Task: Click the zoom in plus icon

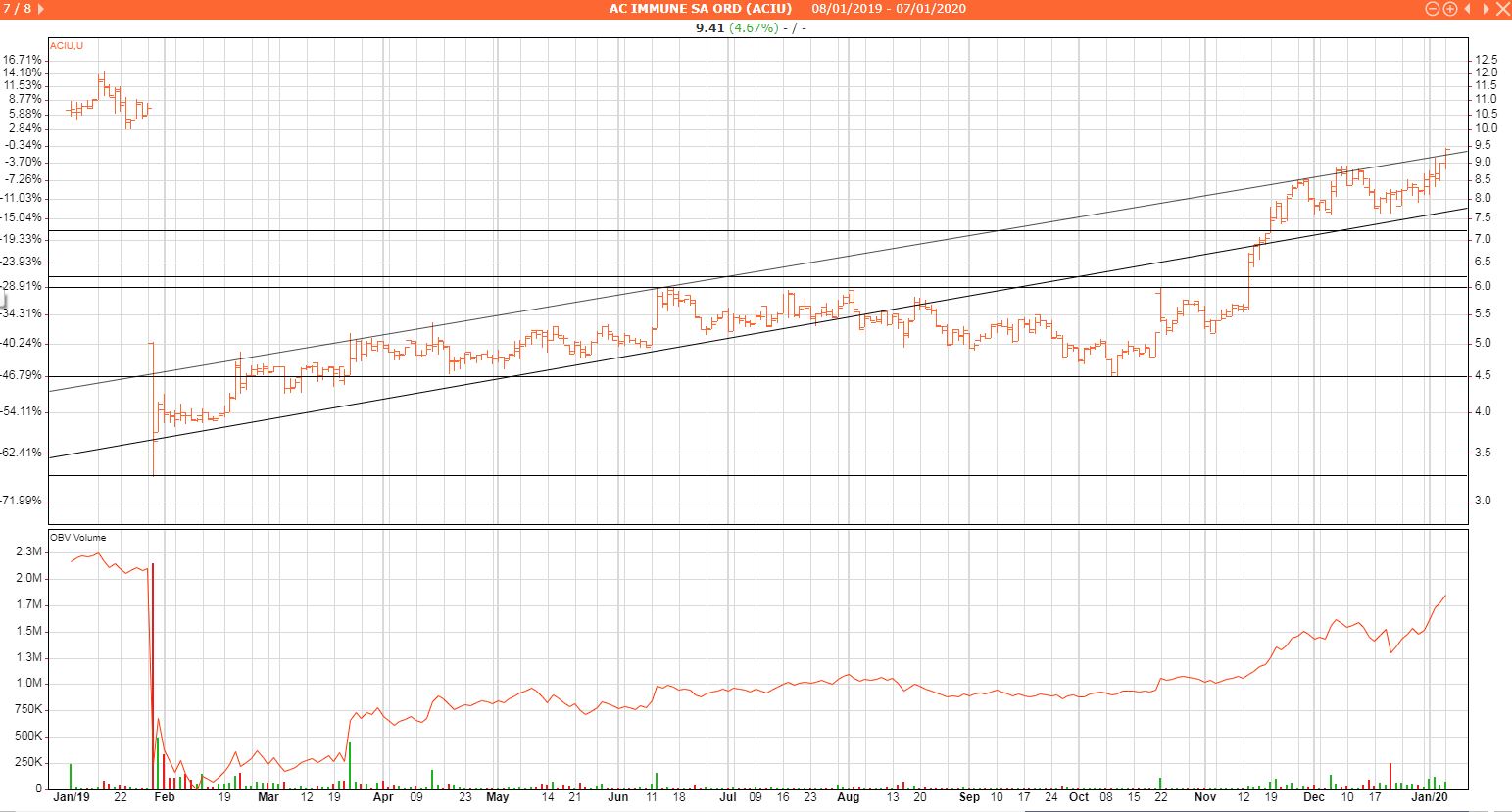Action: [x=1449, y=9]
